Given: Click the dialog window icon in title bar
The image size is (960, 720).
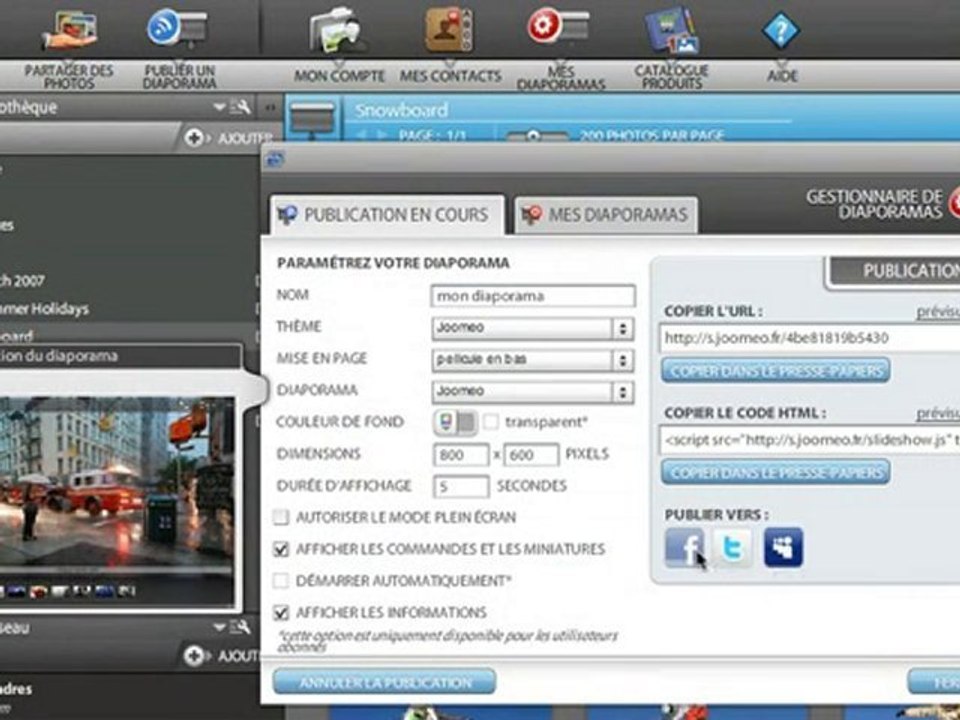Looking at the screenshot, I should [x=276, y=160].
